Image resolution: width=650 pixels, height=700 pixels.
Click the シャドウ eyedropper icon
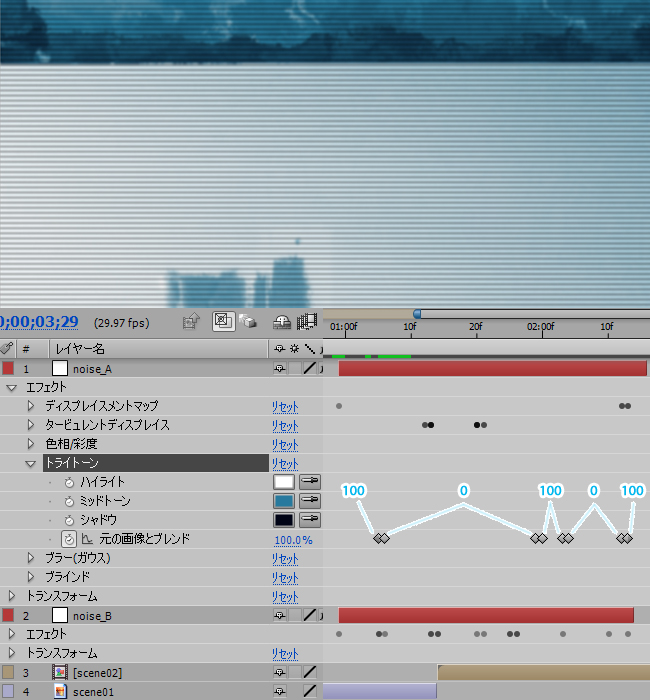coord(310,520)
